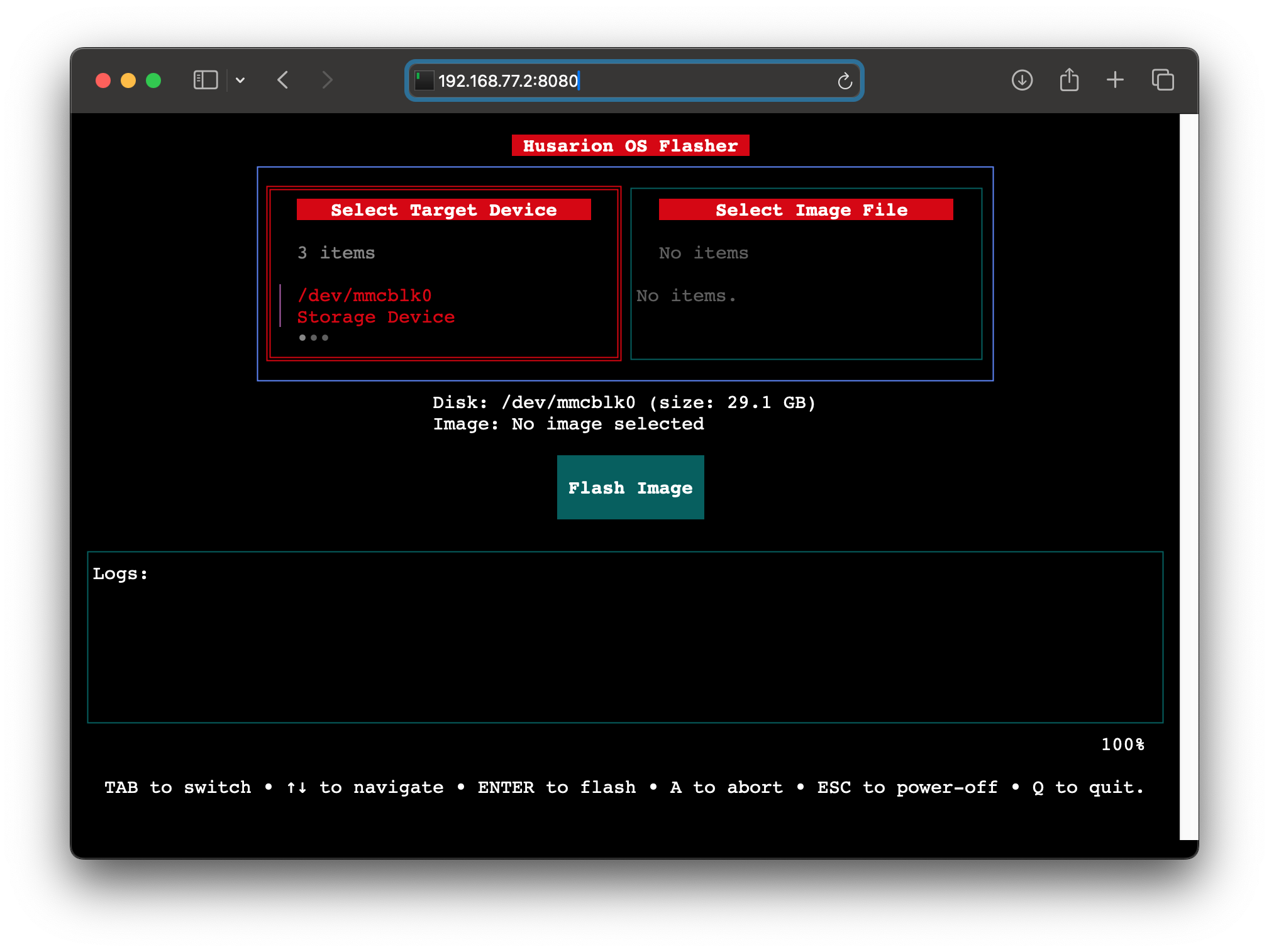1269x952 pixels.
Task: Click the Logs: label
Action: tap(120, 573)
